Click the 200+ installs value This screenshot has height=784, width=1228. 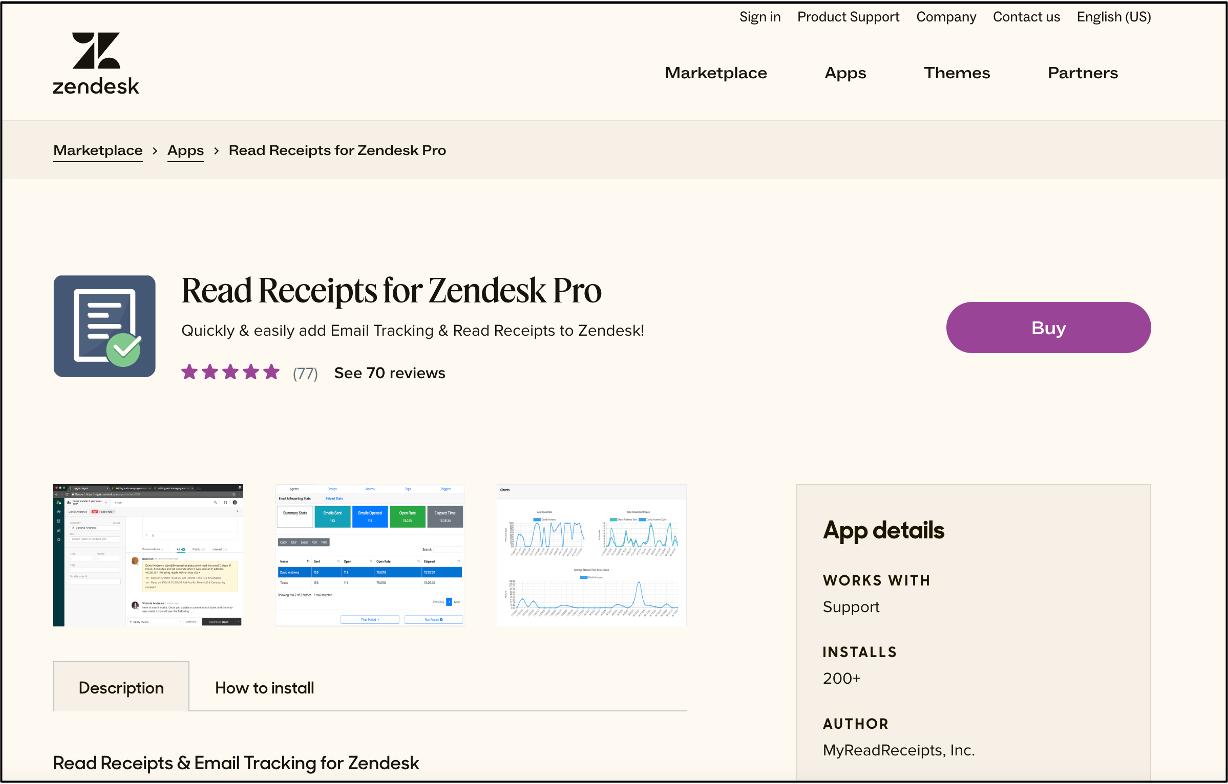pos(842,679)
